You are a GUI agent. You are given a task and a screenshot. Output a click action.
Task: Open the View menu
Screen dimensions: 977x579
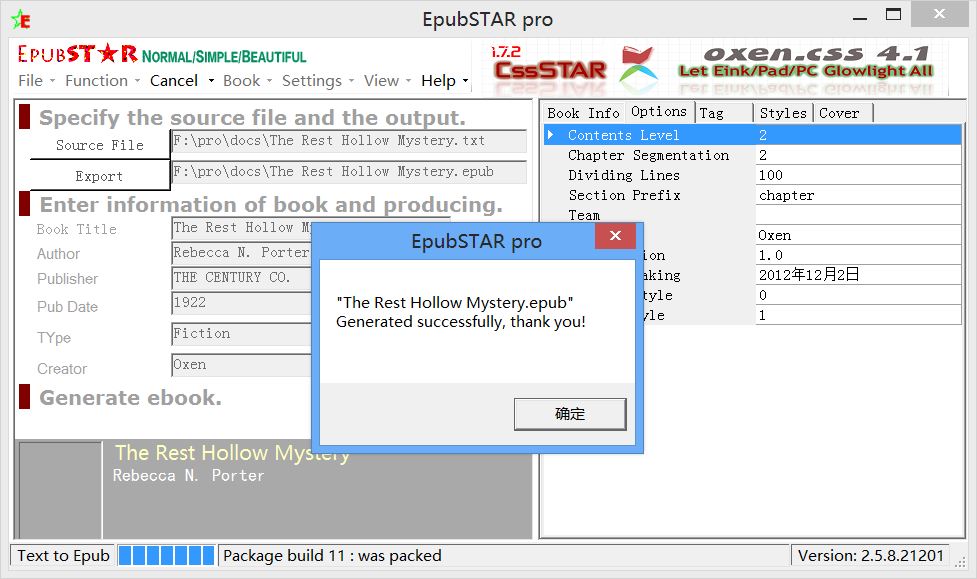[x=381, y=81]
